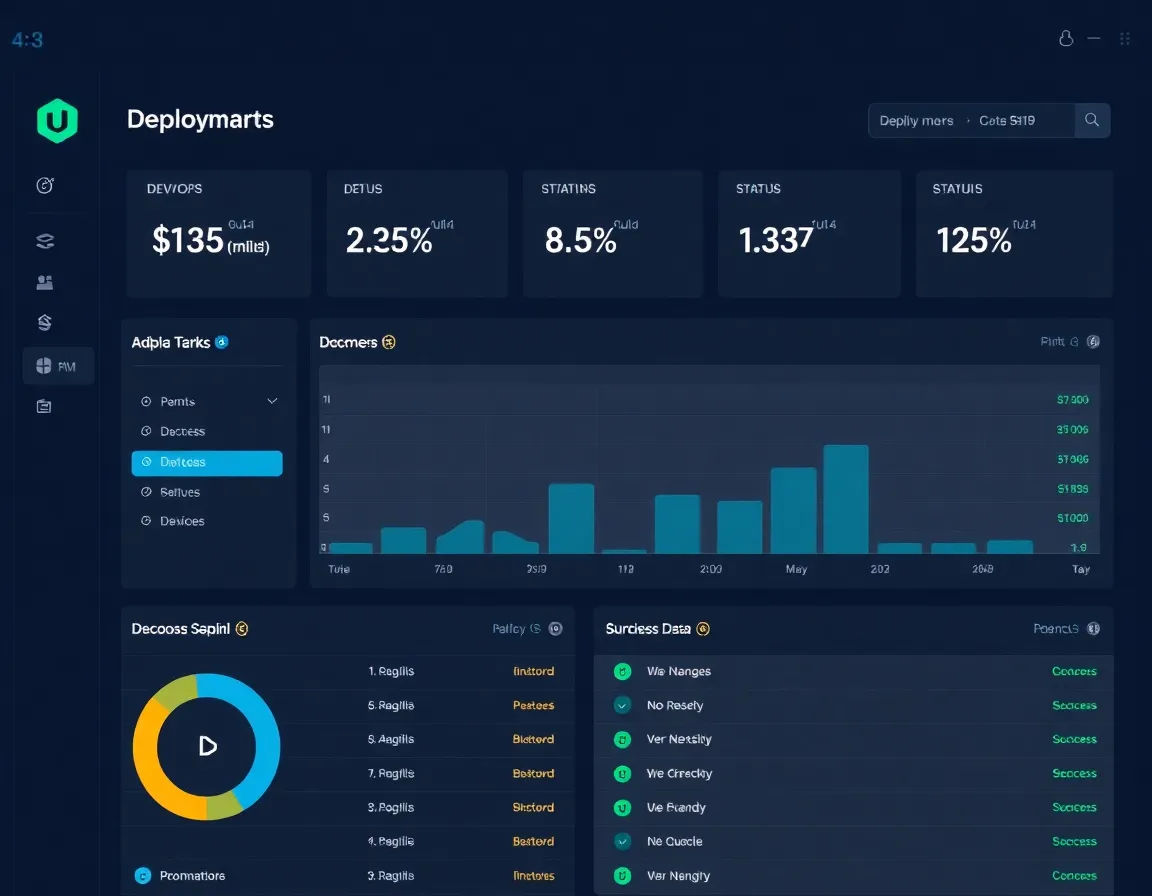This screenshot has width=1152, height=896.
Task: Click the Concers status of We Nanges
Action: tap(1074, 671)
